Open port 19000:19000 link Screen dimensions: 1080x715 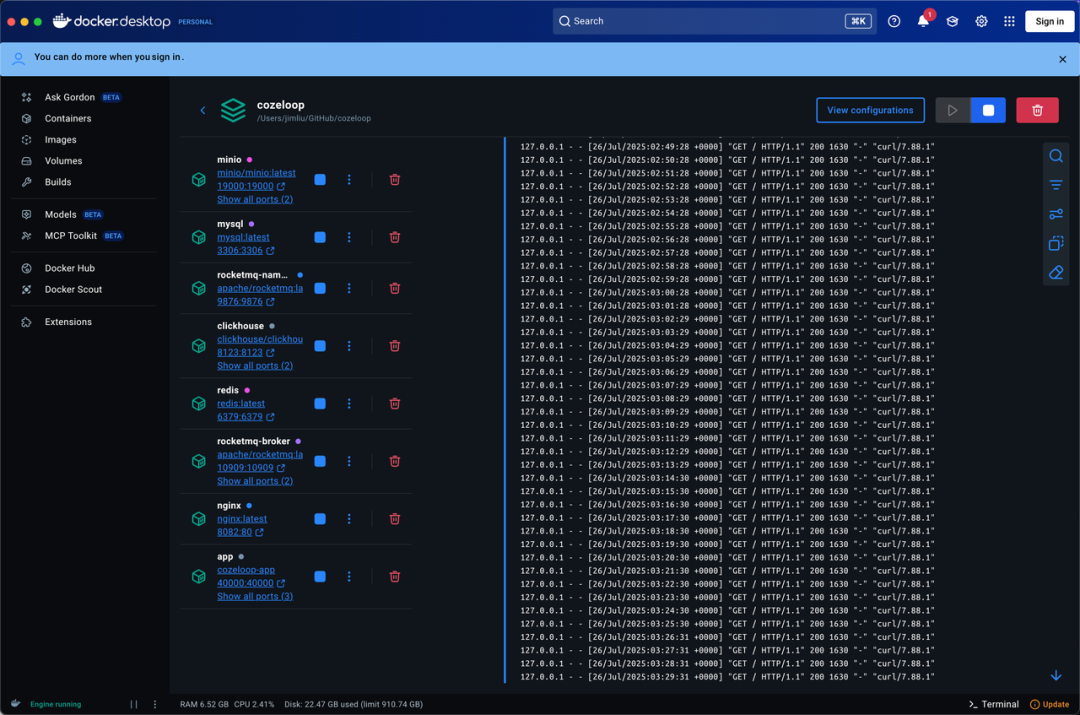[x=251, y=187]
